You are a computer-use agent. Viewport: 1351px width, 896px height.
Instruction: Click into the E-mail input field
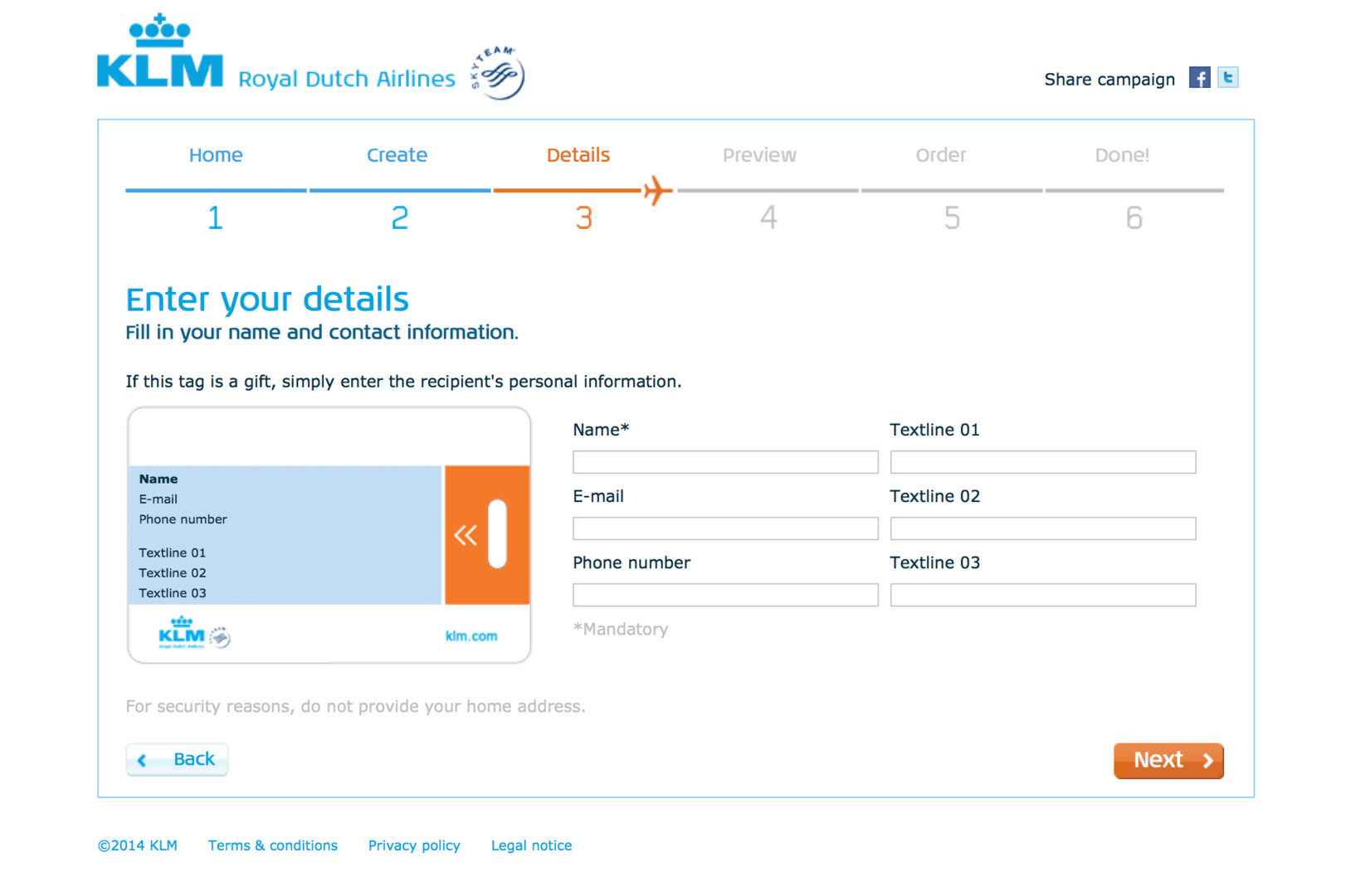[724, 528]
